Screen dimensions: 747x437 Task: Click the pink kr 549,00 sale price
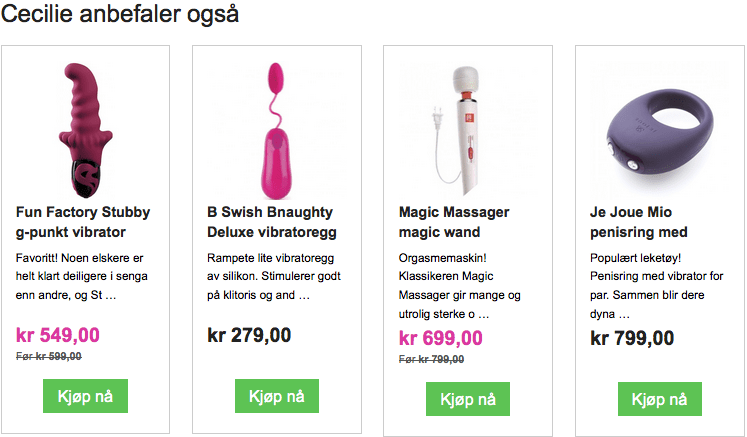[x=58, y=335]
